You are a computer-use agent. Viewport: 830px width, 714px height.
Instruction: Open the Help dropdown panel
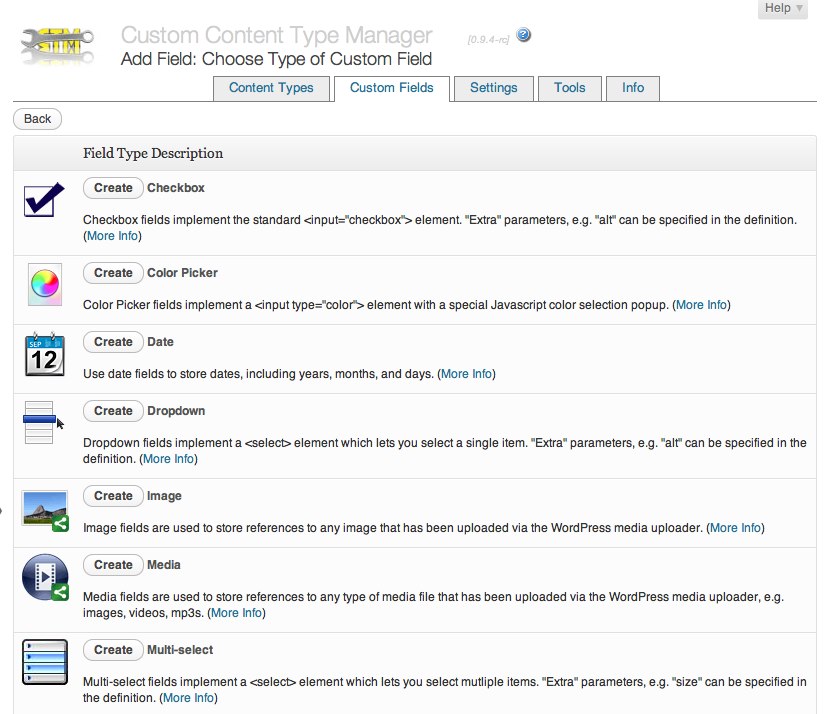(783, 8)
